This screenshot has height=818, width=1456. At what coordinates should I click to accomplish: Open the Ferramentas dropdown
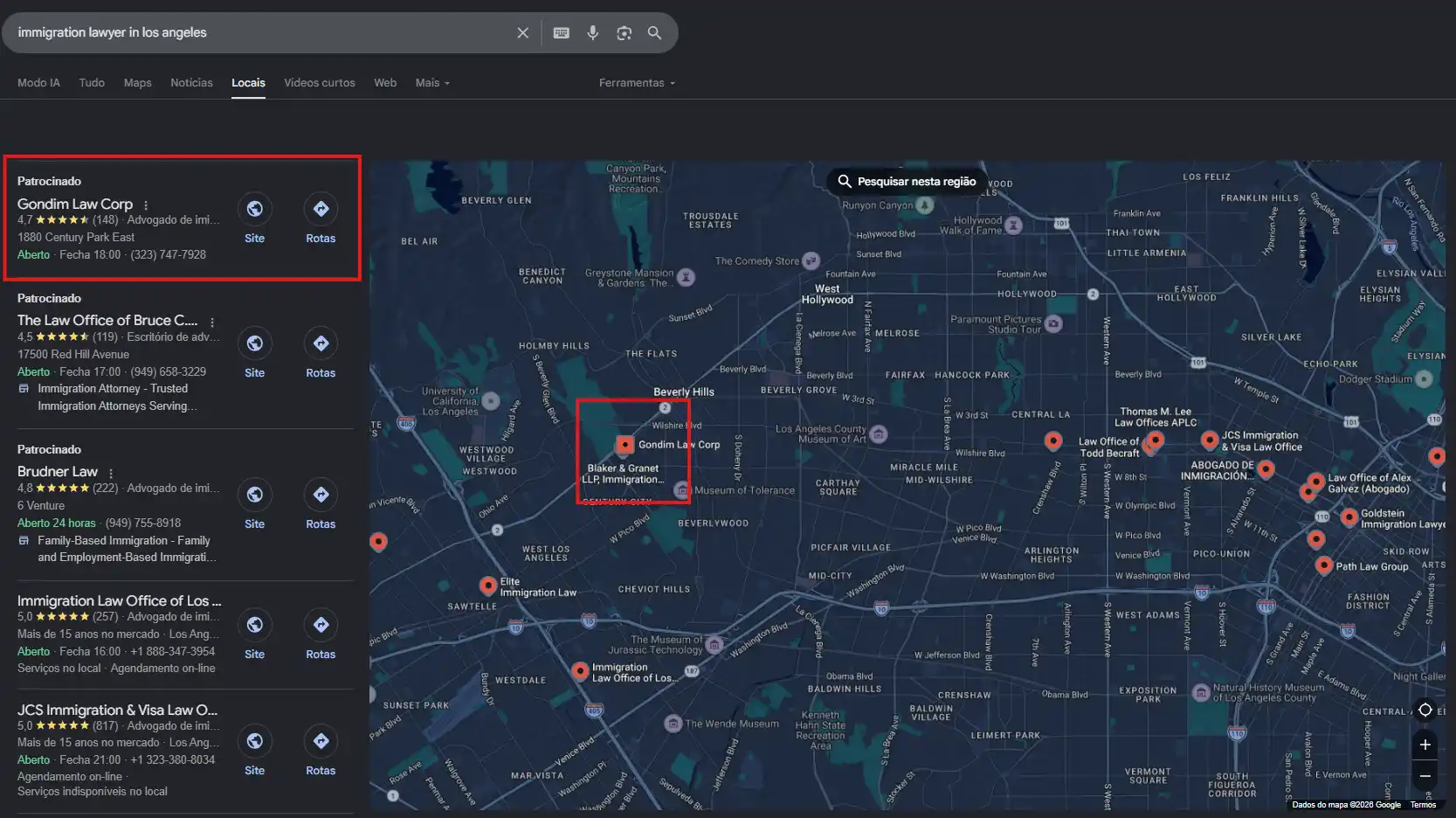point(637,83)
